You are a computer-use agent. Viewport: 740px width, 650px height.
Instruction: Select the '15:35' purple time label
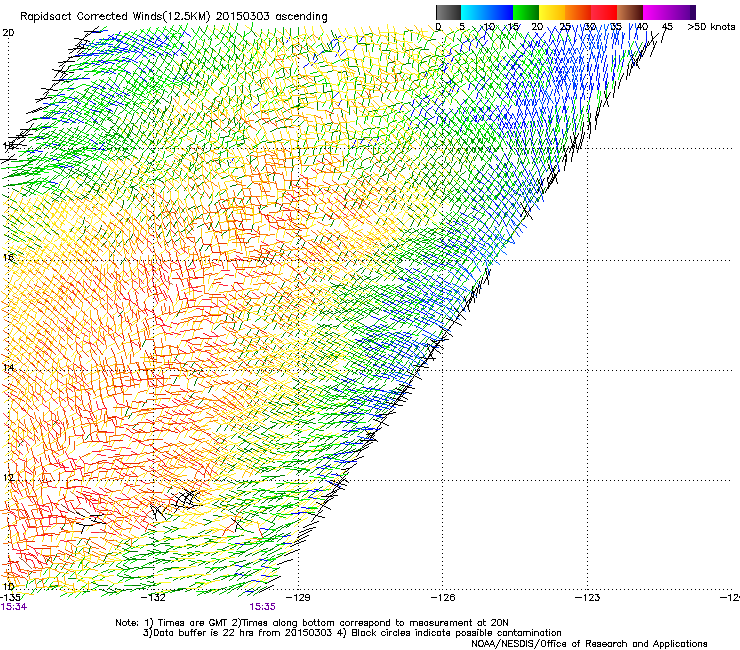coord(262,607)
